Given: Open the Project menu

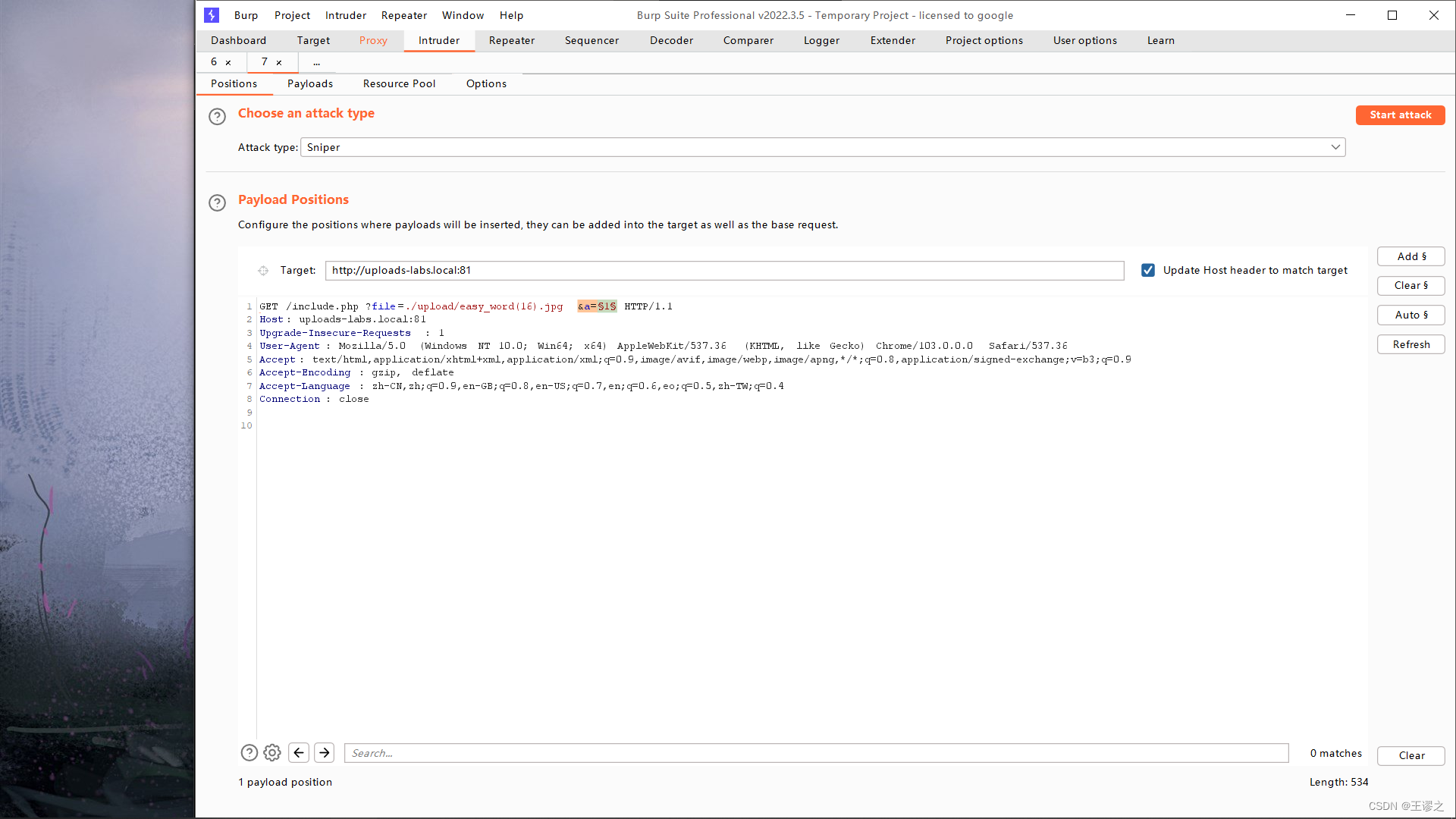Looking at the screenshot, I should coord(292,15).
